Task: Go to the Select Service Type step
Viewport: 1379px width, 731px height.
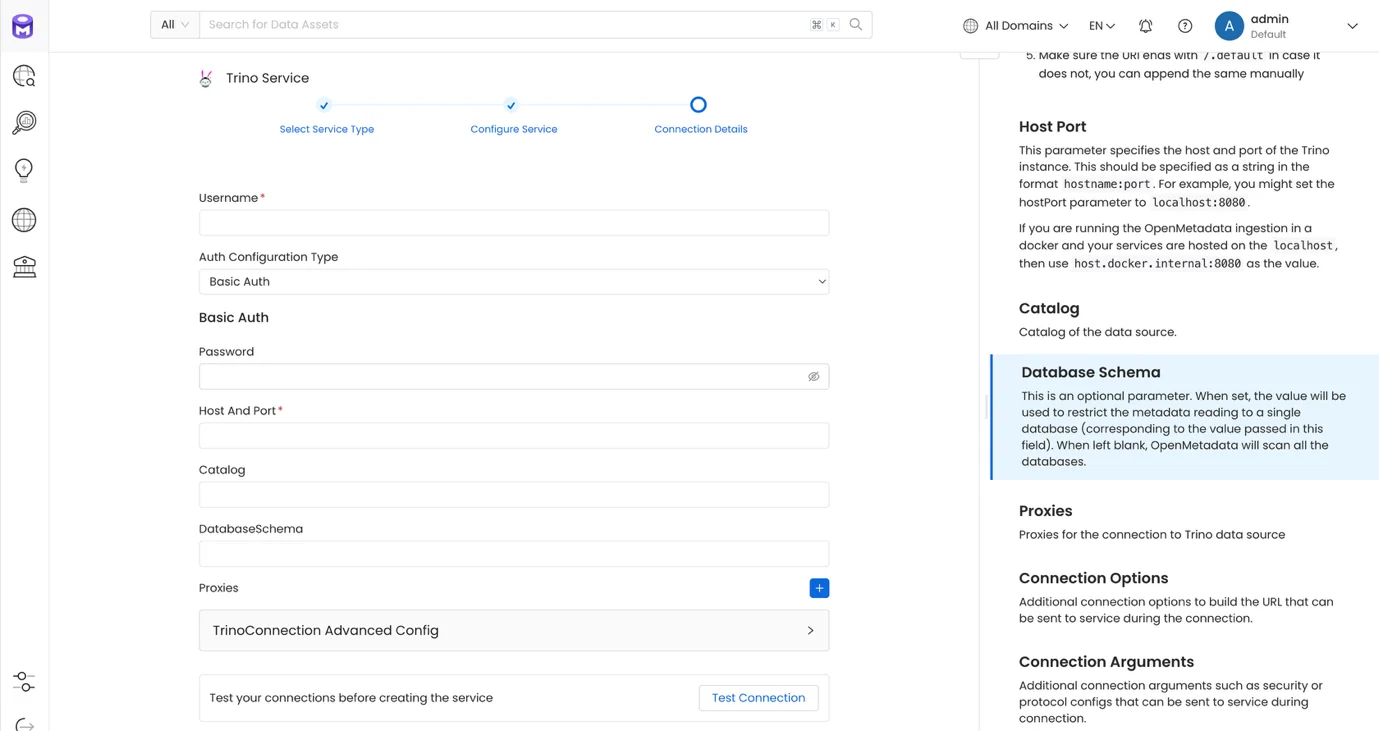Action: click(x=327, y=129)
